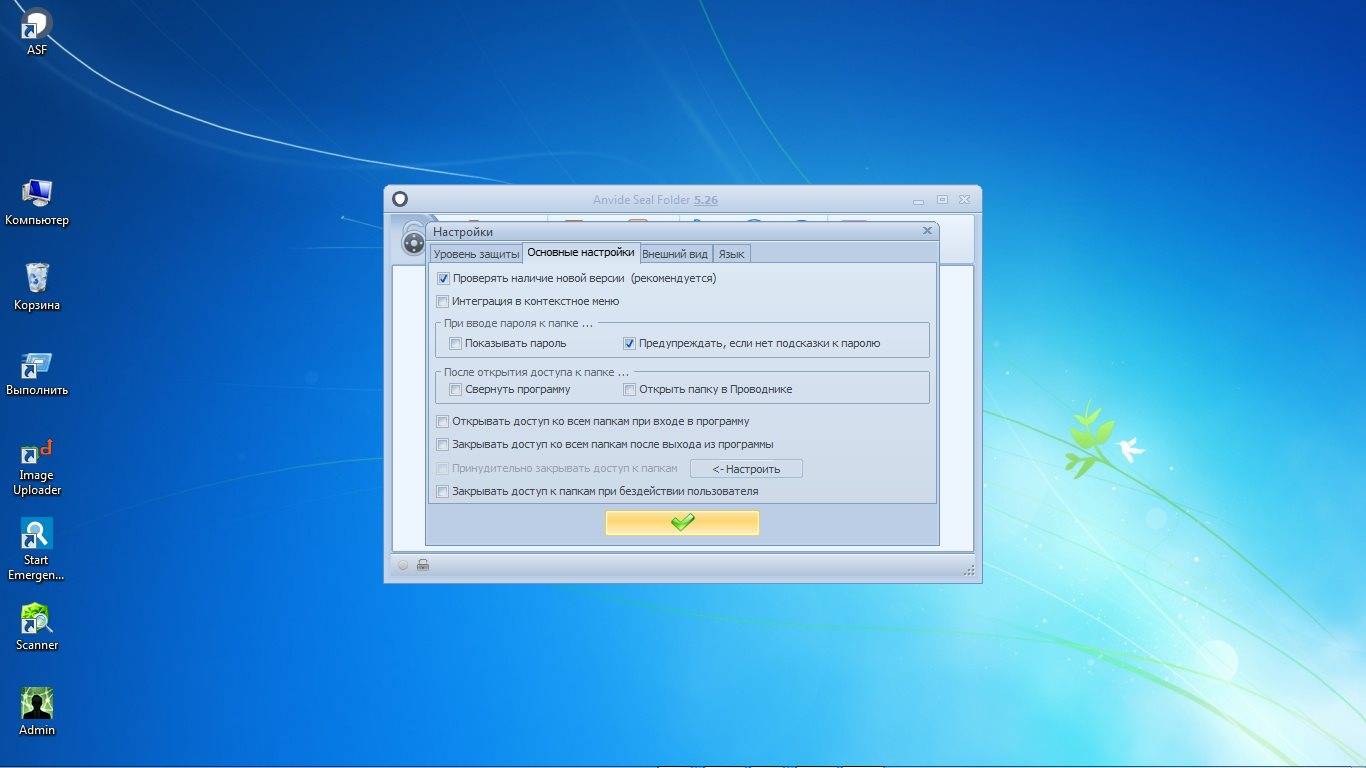Toggle Проверять наличие новой версии checkbox
The height and width of the screenshot is (768, 1366).
(443, 279)
